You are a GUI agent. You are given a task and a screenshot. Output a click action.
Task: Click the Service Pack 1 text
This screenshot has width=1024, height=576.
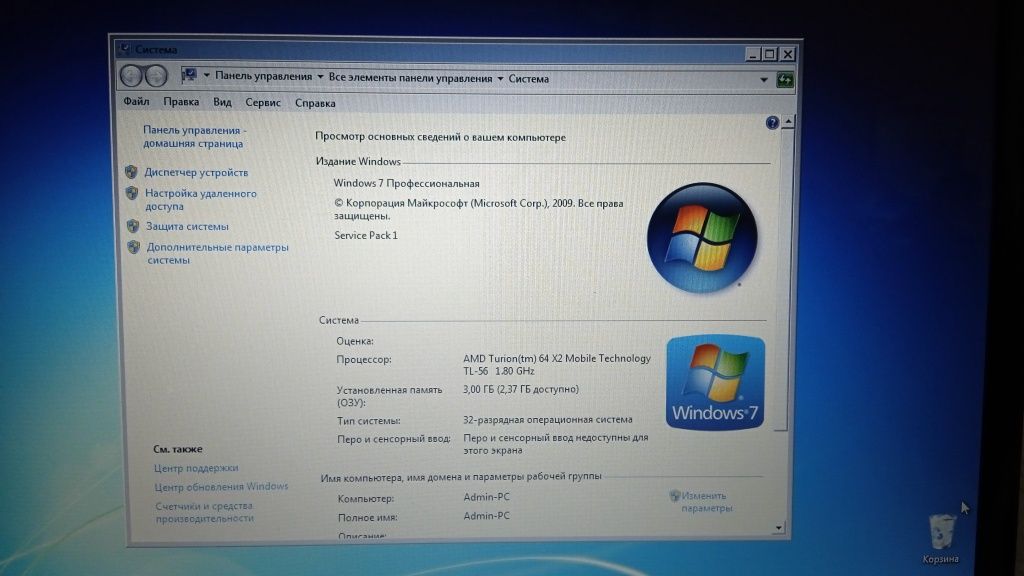pyautogui.click(x=366, y=235)
